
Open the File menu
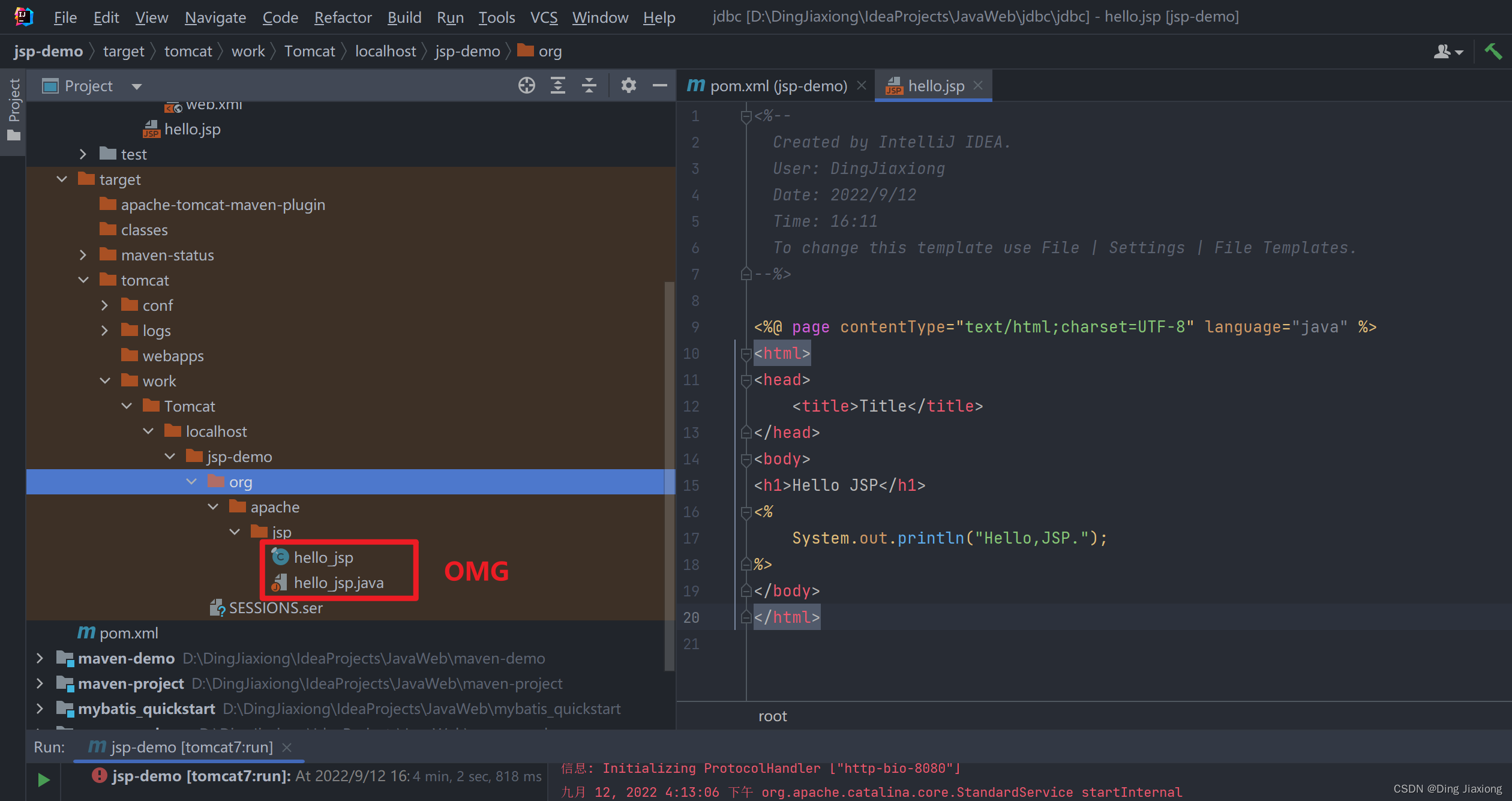[65, 17]
